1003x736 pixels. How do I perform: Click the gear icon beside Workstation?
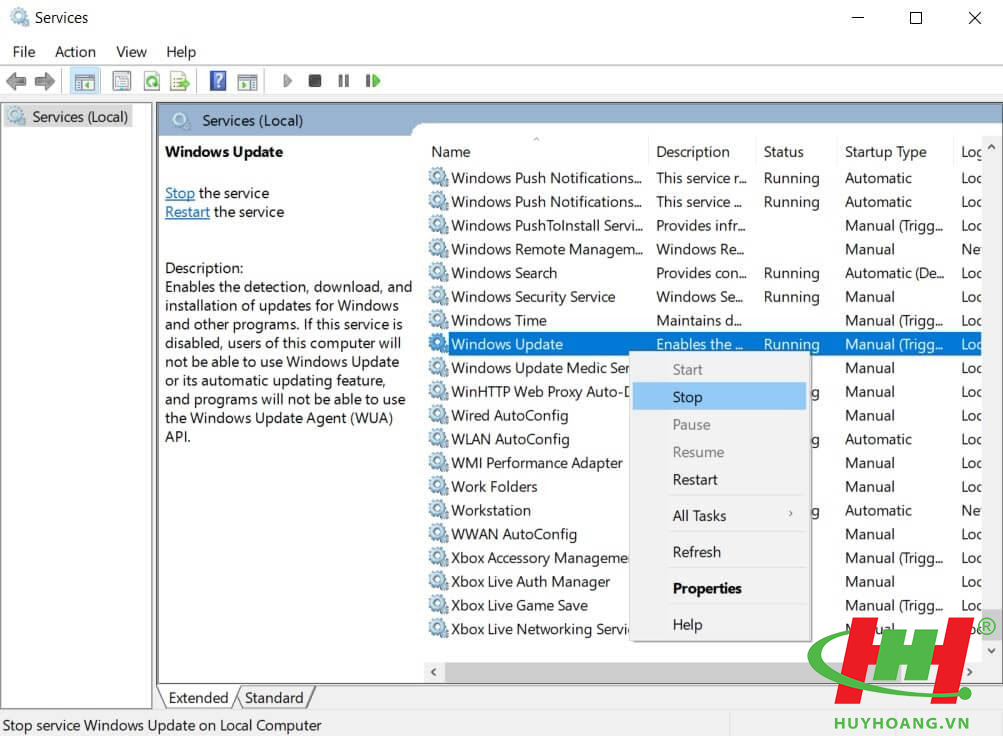438,510
